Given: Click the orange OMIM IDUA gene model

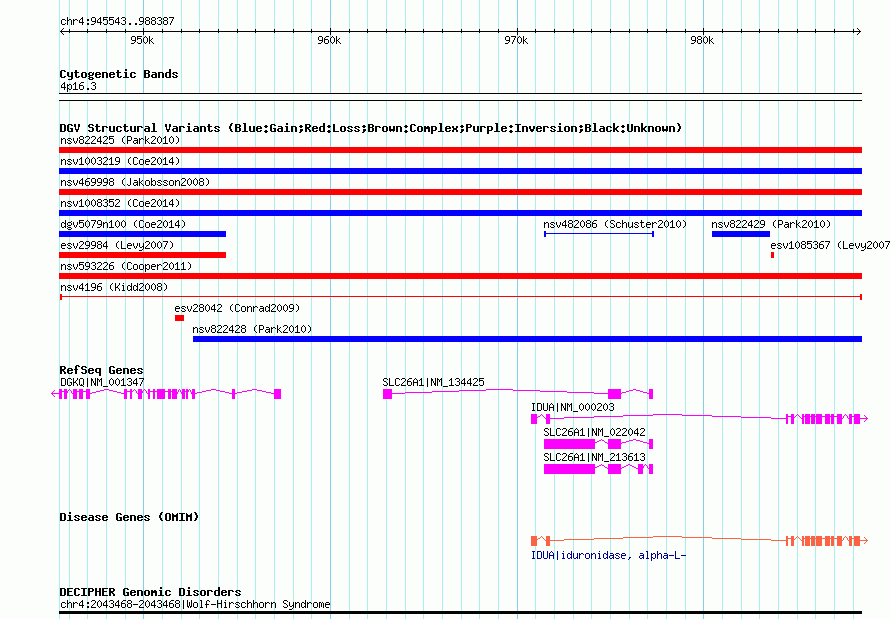Looking at the screenshot, I should point(699,541).
